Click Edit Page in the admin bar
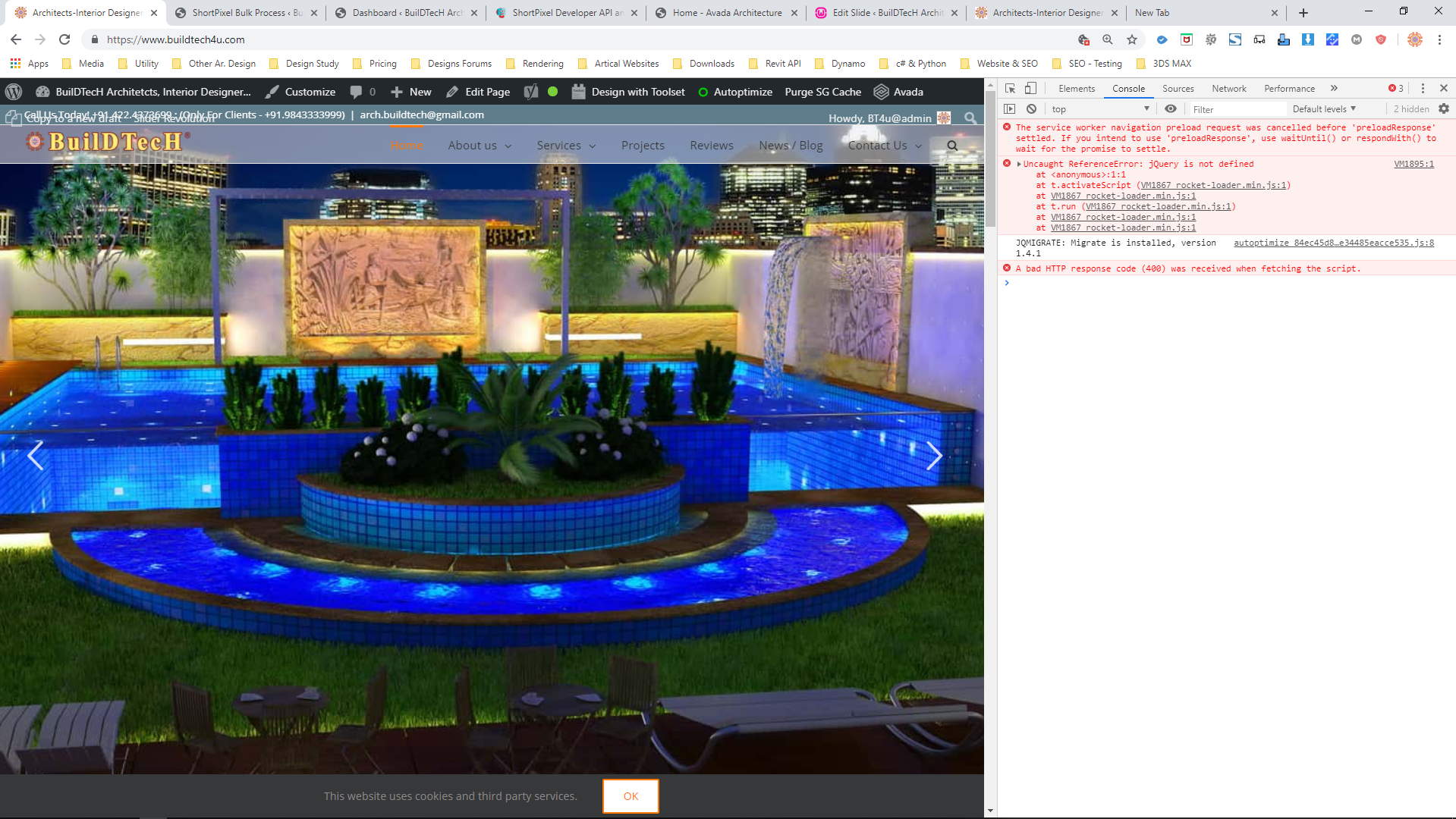 click(478, 92)
